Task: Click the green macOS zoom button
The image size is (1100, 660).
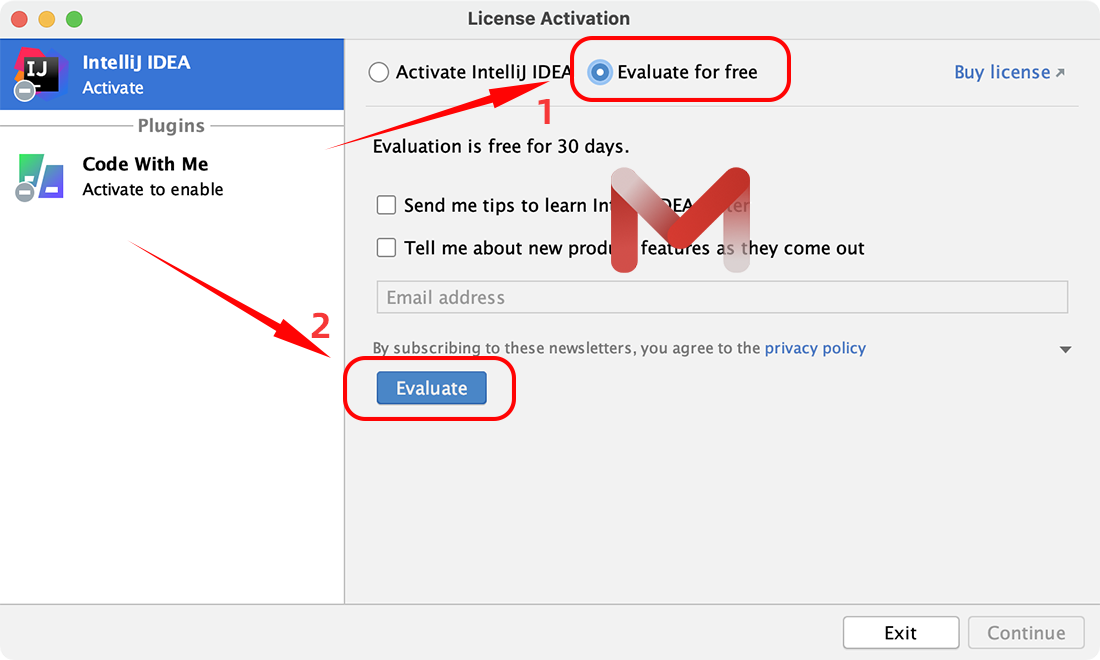Action: click(74, 19)
